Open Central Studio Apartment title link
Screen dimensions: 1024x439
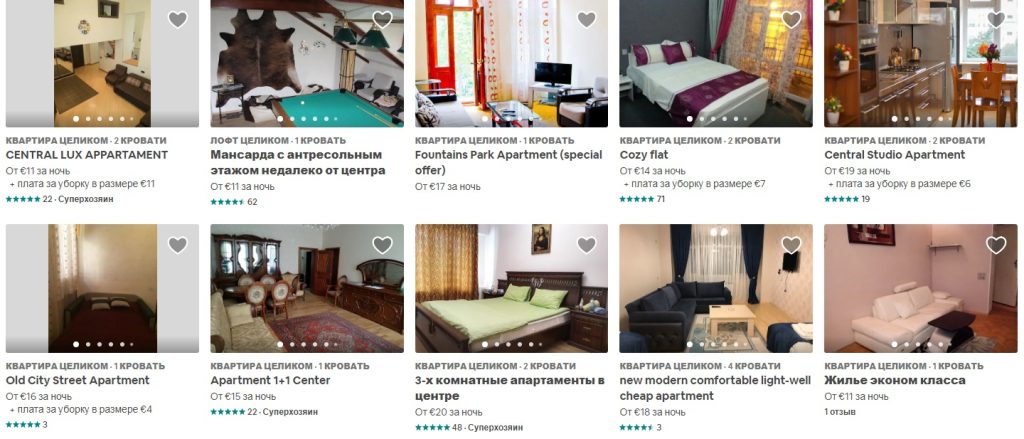tap(895, 155)
